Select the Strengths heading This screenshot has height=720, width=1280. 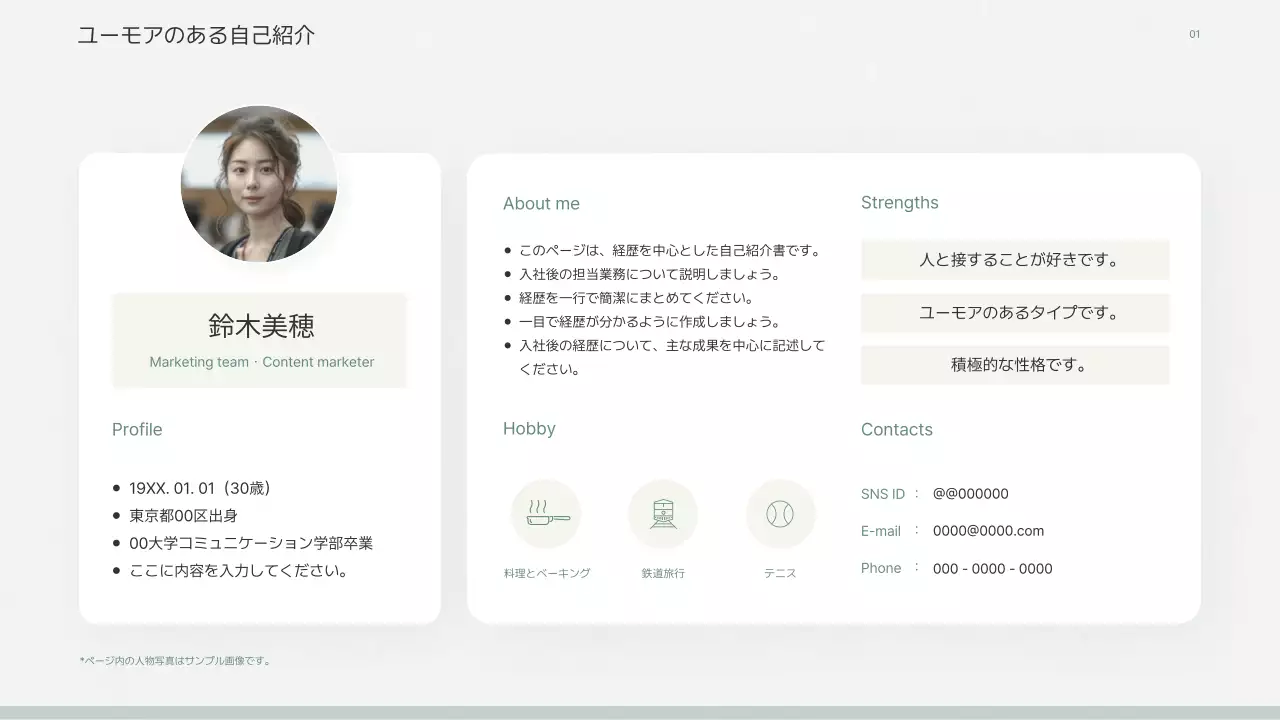click(x=899, y=202)
